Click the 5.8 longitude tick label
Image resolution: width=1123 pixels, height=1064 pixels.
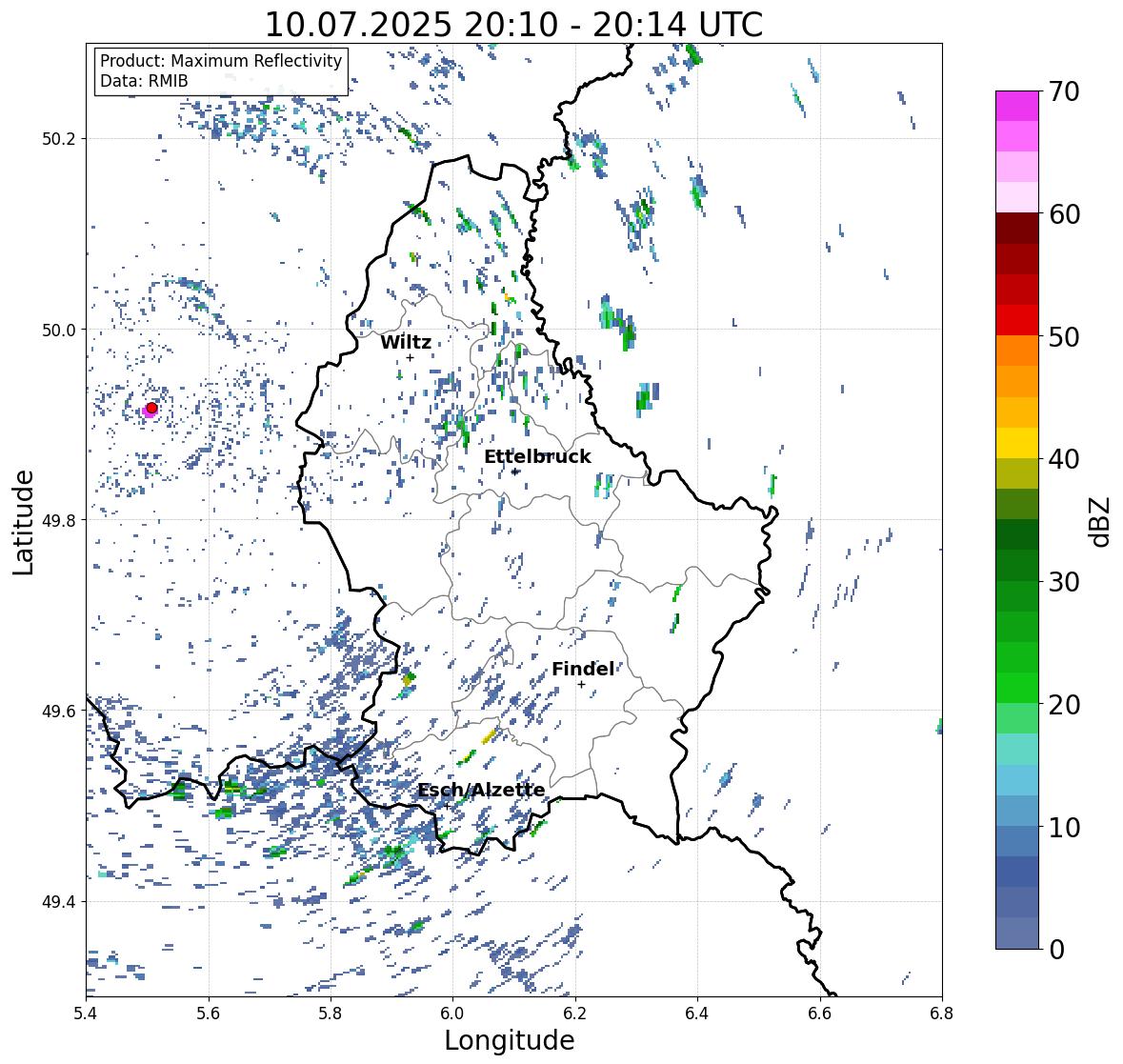(x=331, y=1013)
